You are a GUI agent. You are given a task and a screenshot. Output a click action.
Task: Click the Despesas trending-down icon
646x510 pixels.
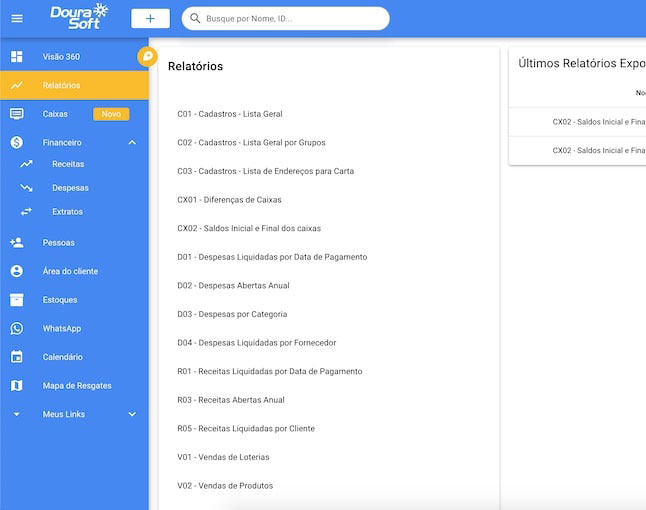pos(26,188)
